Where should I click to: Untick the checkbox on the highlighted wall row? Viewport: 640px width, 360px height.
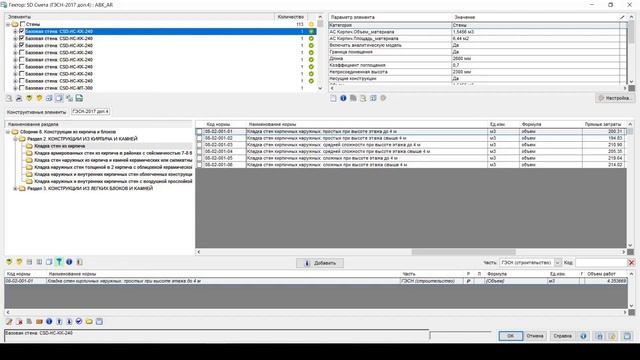tap(22, 31)
